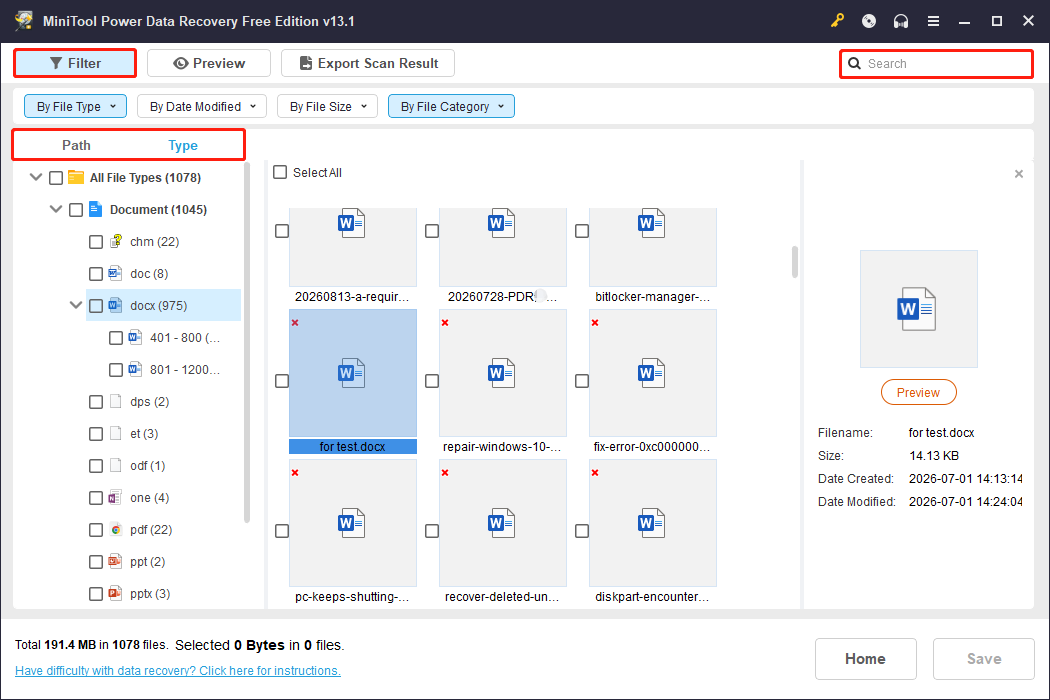
Task: Select the one (4) tree item
Action: coord(149,498)
